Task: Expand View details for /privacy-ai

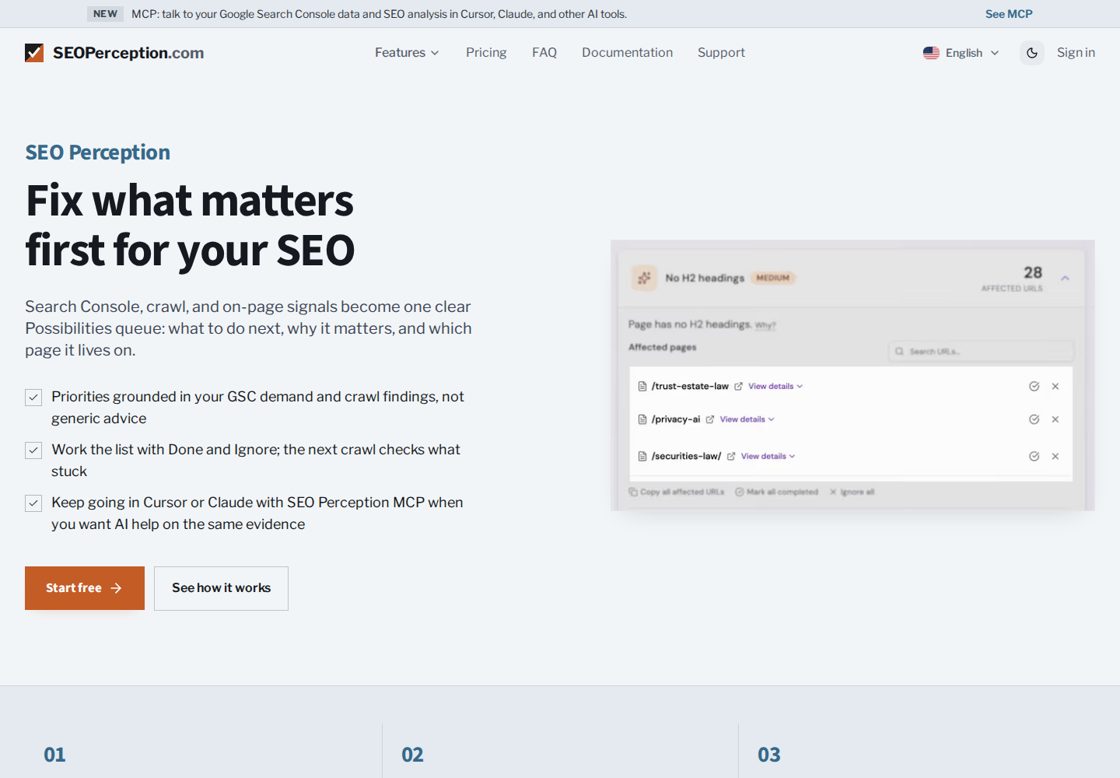Action: point(746,419)
